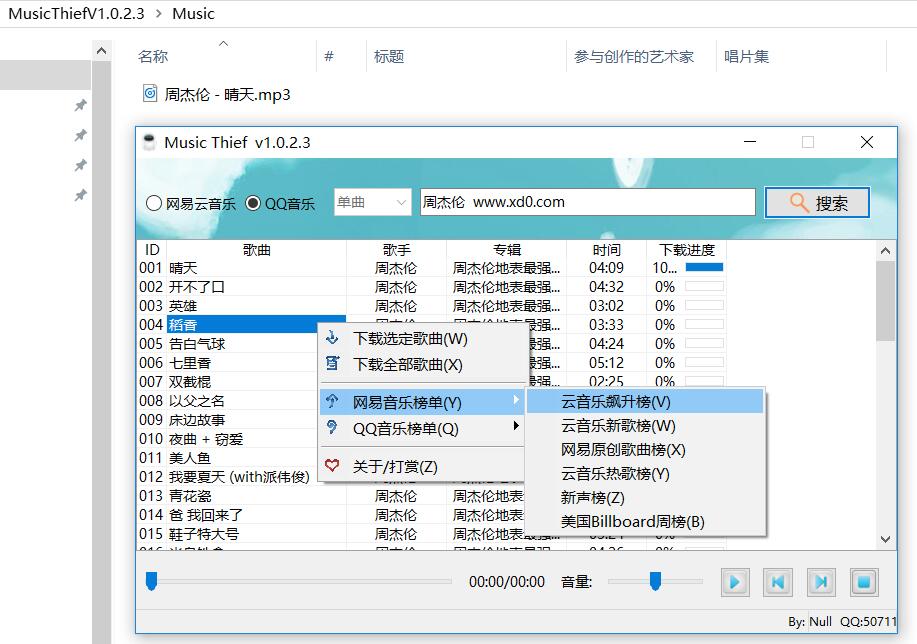917x644 pixels.
Task: Click the Stop playback button
Action: coord(864,581)
